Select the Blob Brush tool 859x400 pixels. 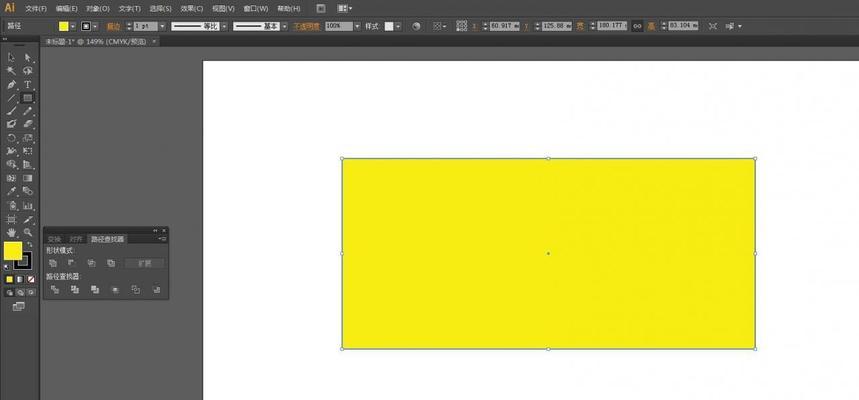point(11,124)
